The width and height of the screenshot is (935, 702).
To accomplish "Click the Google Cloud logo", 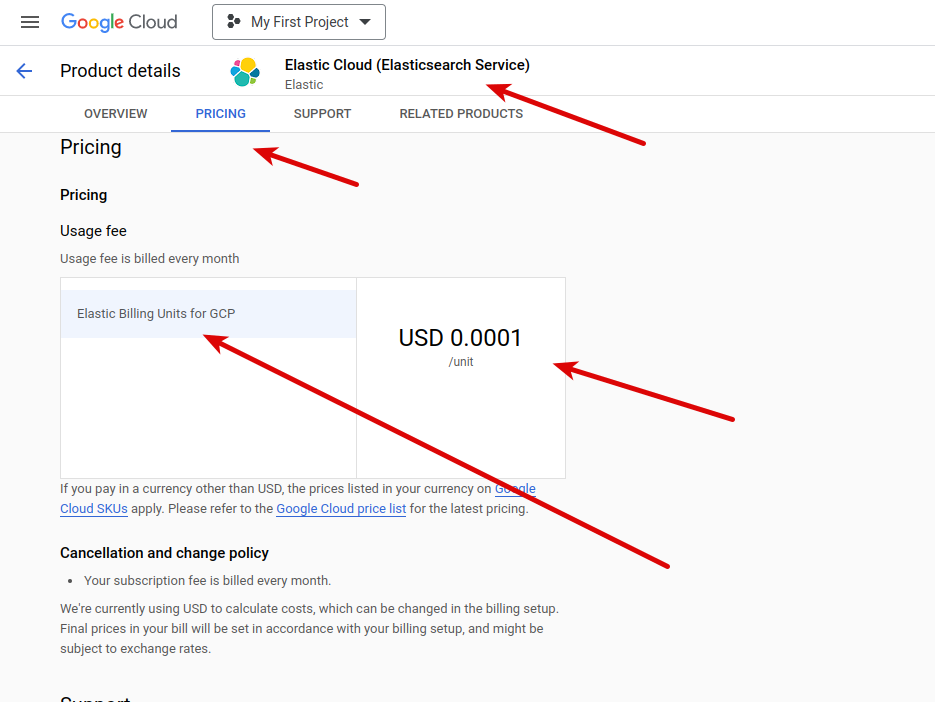I will click(119, 22).
